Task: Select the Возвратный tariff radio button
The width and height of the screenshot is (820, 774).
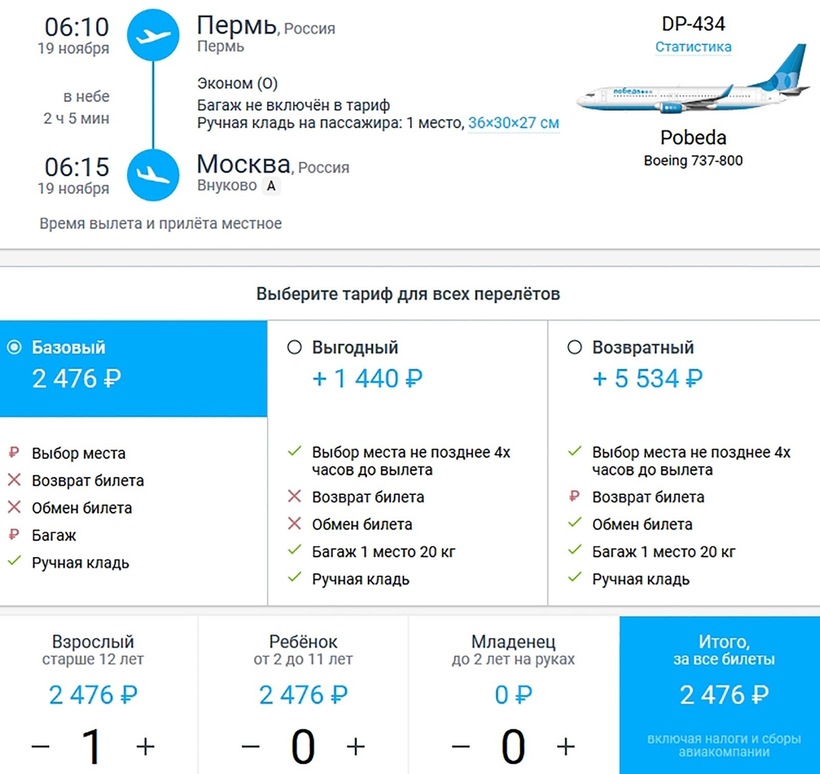Action: pos(574,348)
